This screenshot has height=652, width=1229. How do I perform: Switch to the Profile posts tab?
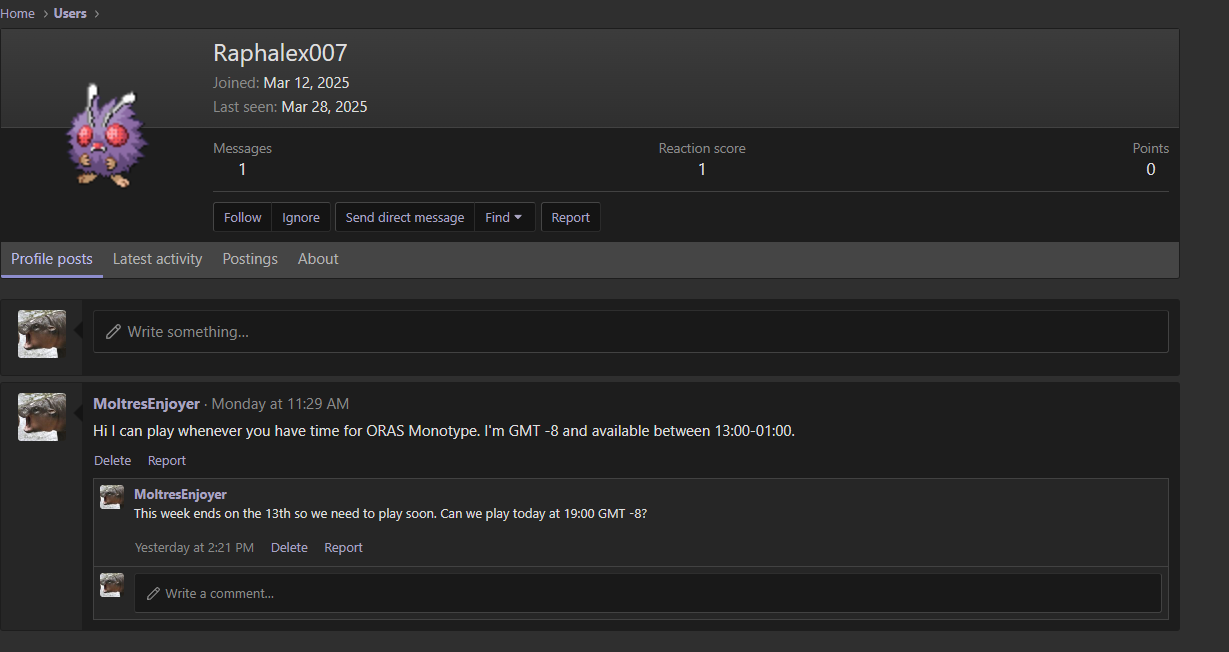pyautogui.click(x=52, y=259)
